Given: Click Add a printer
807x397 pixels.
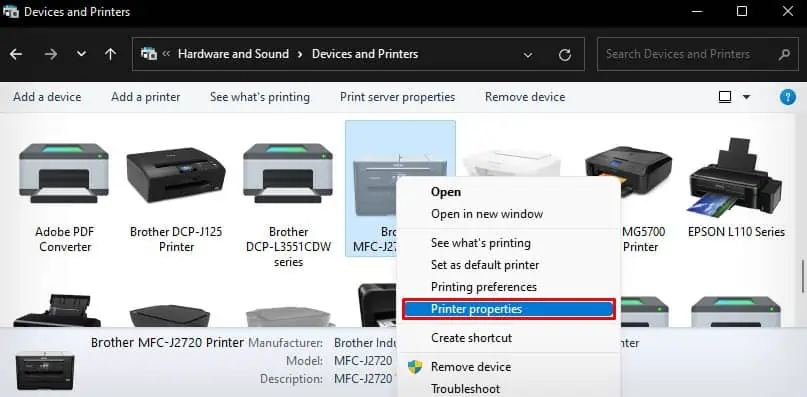Looking at the screenshot, I should tap(146, 97).
